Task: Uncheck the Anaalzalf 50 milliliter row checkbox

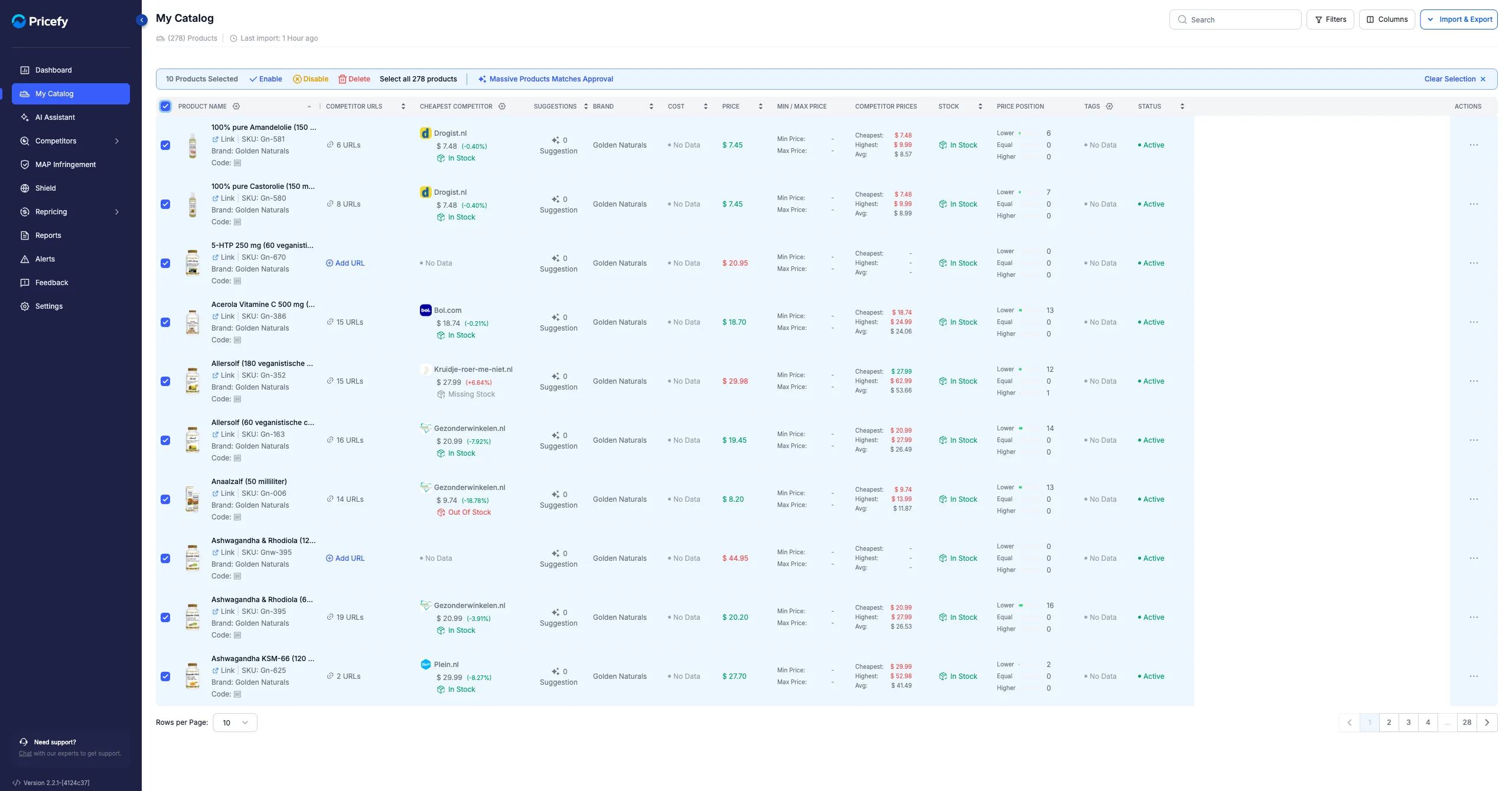Action: [x=165, y=499]
